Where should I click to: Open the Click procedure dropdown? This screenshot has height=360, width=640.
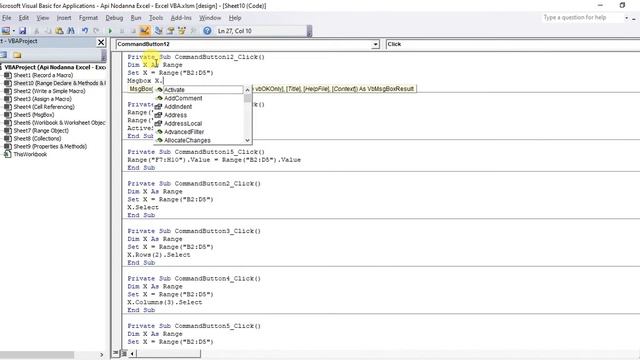click(x=513, y=44)
